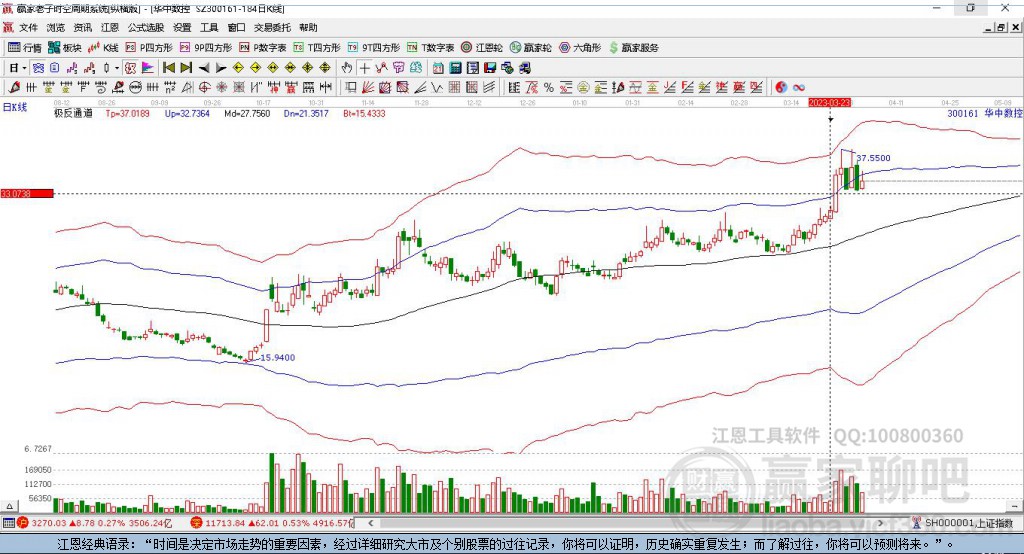
Task: Open the 交易委托 menu
Action: coord(272,27)
